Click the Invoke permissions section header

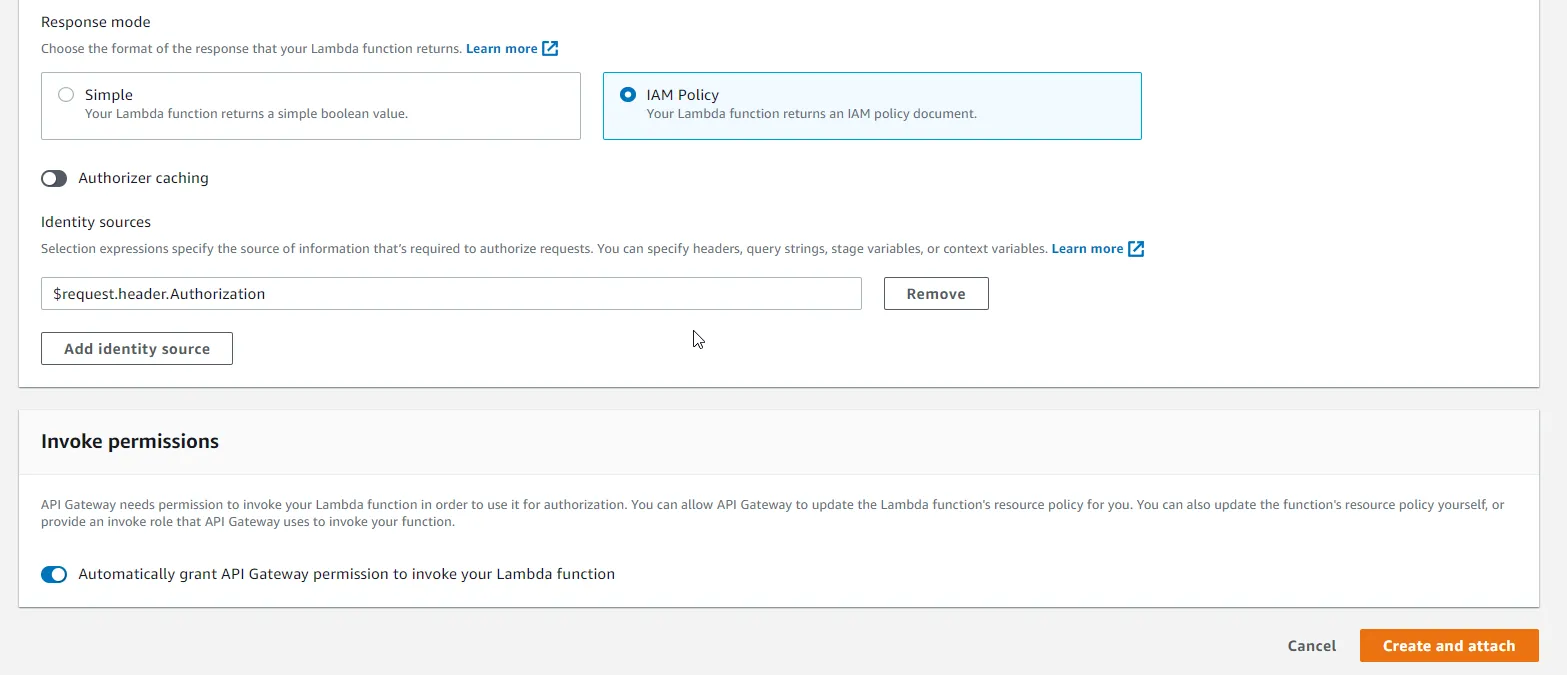(x=129, y=441)
